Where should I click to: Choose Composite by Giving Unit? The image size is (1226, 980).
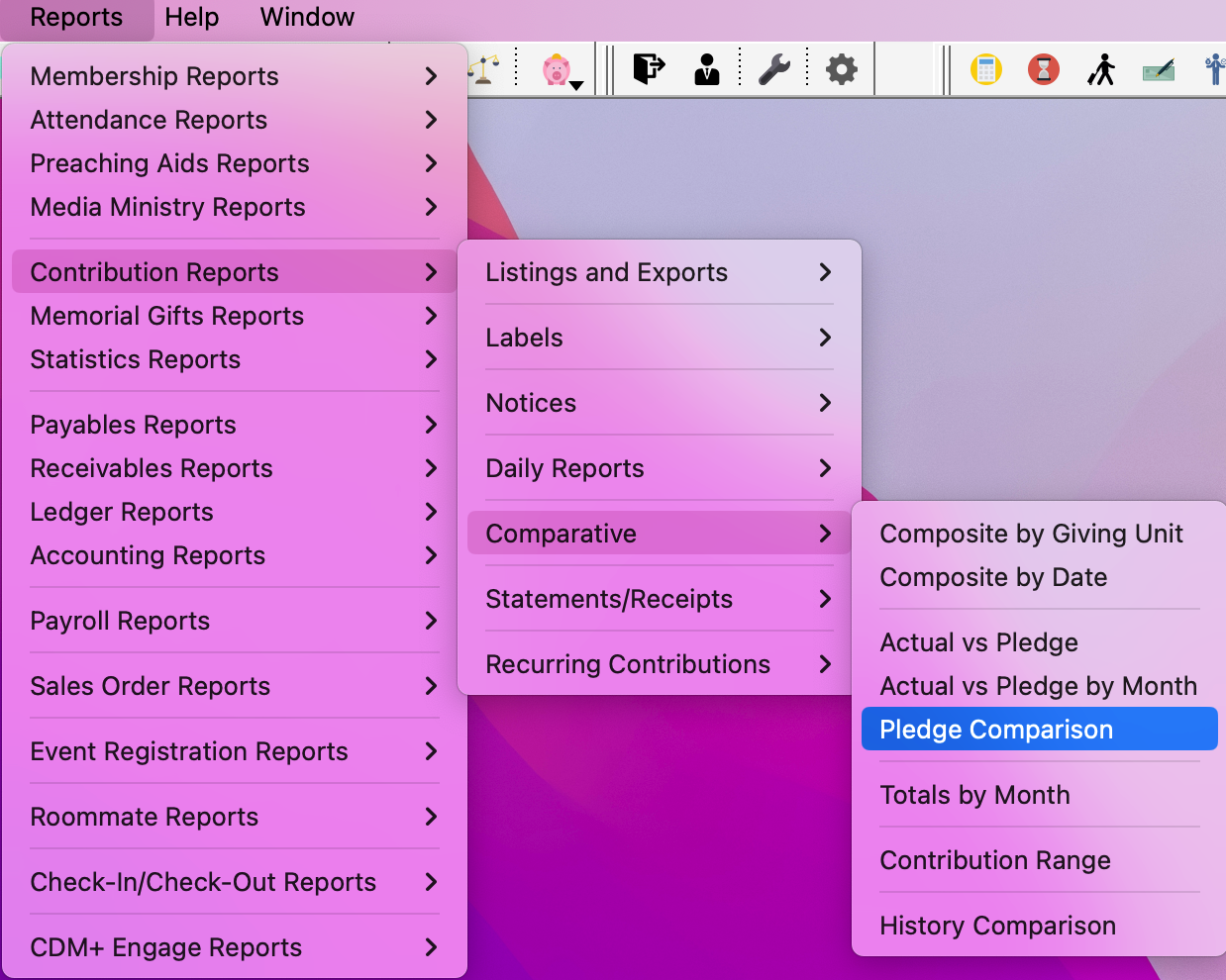click(1031, 534)
